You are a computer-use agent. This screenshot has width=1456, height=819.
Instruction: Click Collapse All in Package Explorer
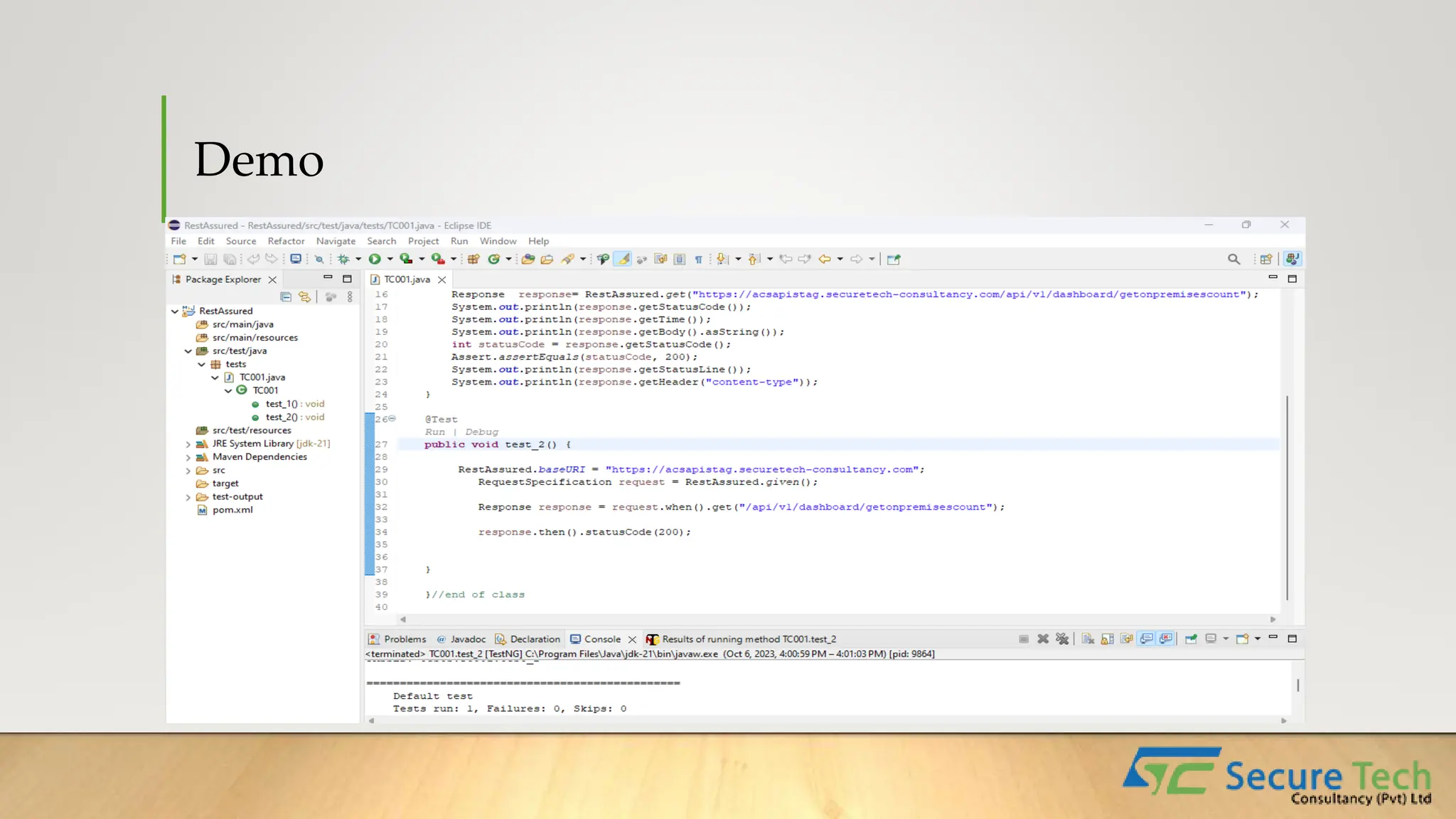286,296
